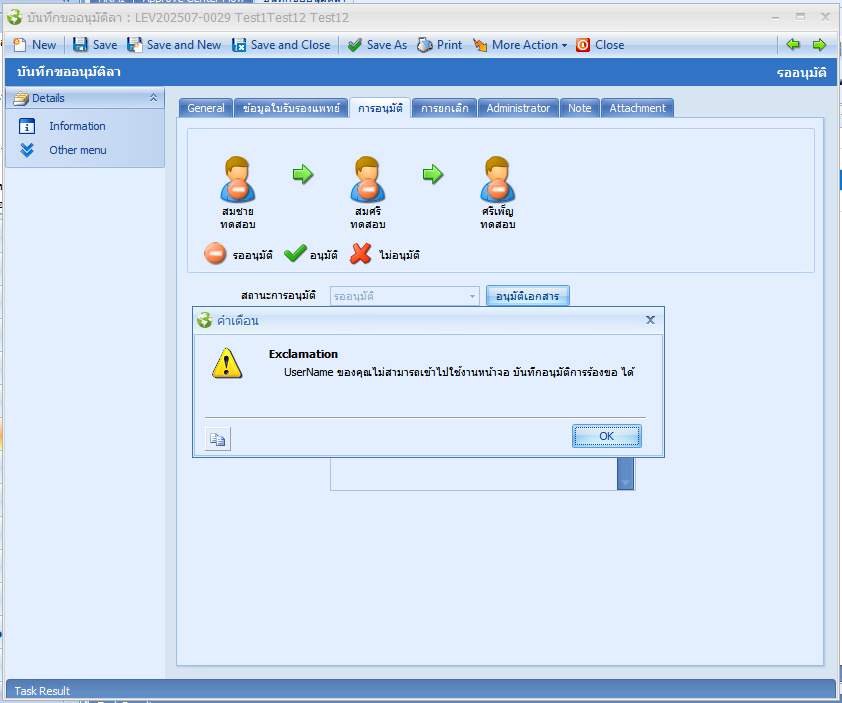Click the อนุมัติเอกสาร button
The image size is (842, 703).
click(x=527, y=296)
